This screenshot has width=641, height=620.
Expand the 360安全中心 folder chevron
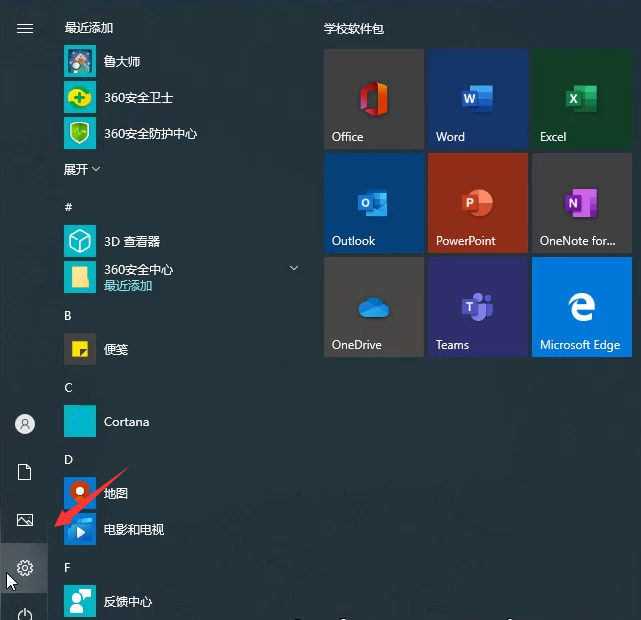294,268
